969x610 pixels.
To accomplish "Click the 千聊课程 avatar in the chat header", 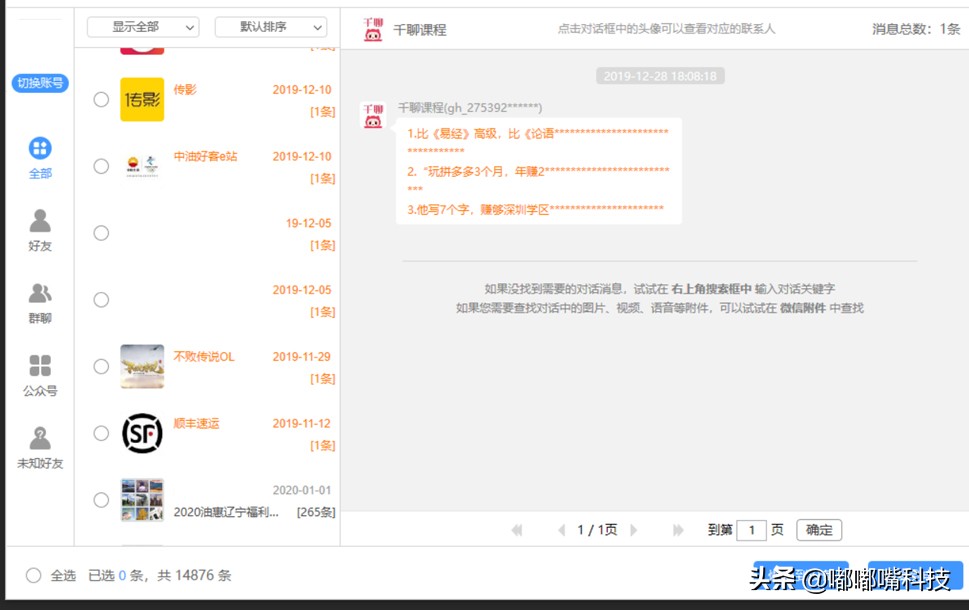I will pyautogui.click(x=371, y=28).
